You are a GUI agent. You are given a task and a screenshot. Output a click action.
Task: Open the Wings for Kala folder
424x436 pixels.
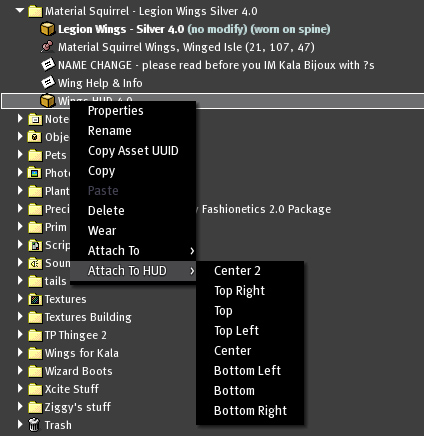click(81, 353)
